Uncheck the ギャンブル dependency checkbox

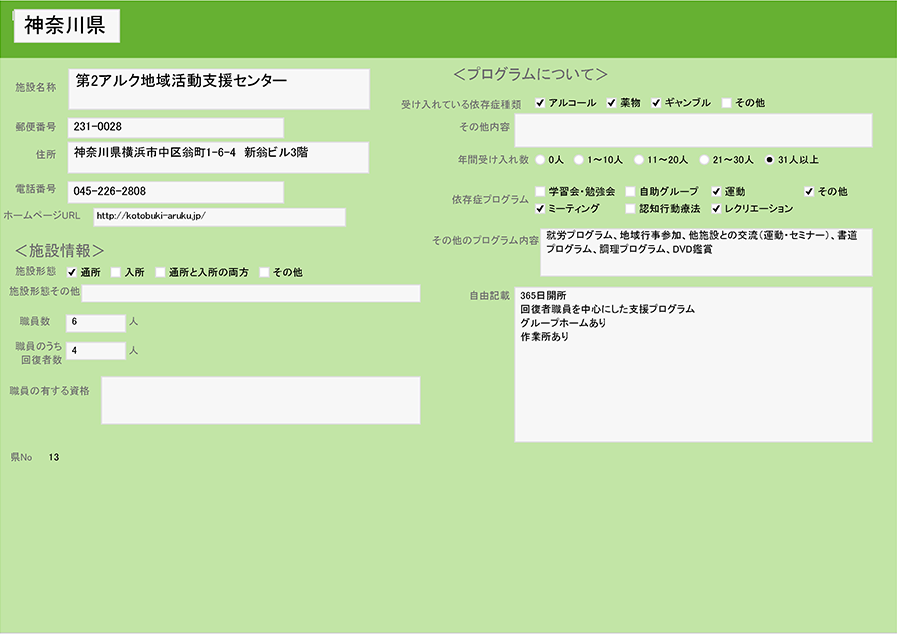pos(656,103)
